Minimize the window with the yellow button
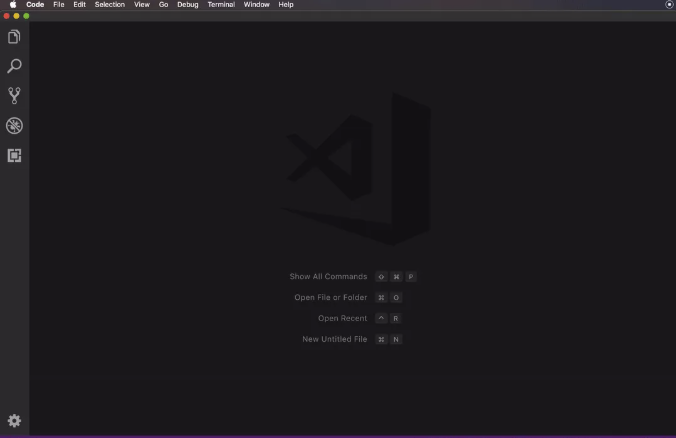This screenshot has height=438, width=676. [16, 16]
